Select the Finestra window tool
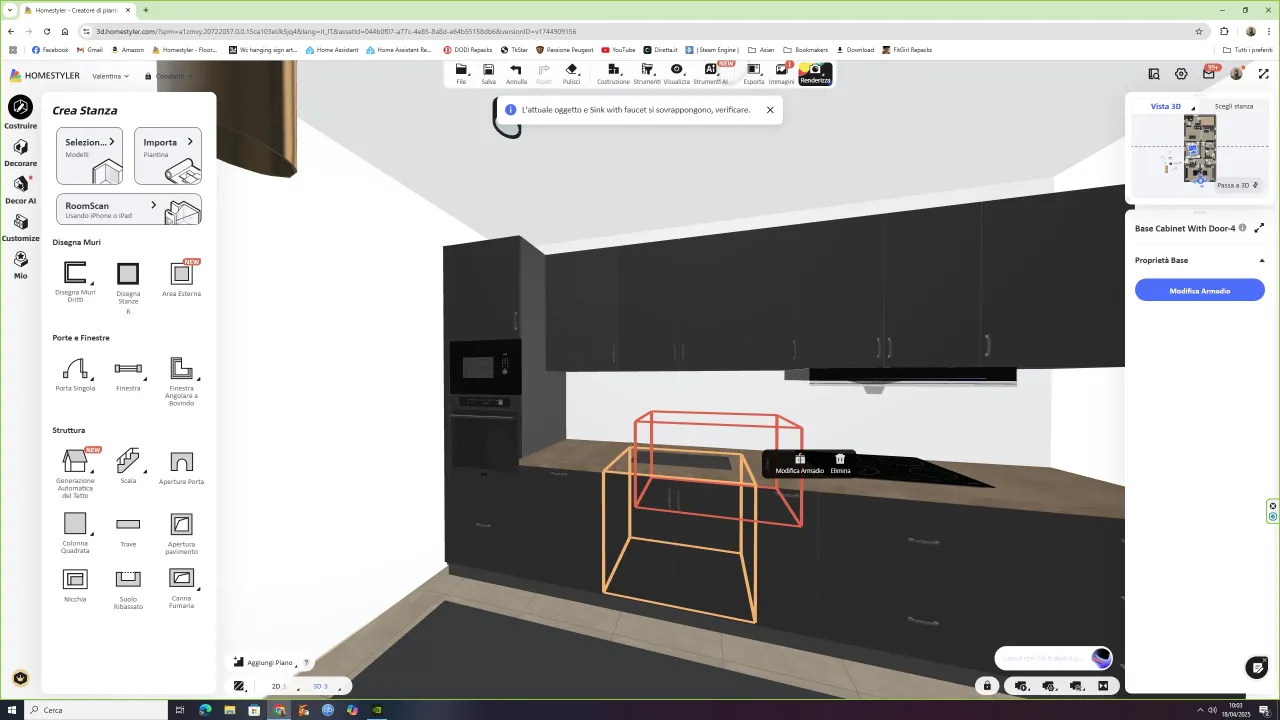 (x=128, y=373)
